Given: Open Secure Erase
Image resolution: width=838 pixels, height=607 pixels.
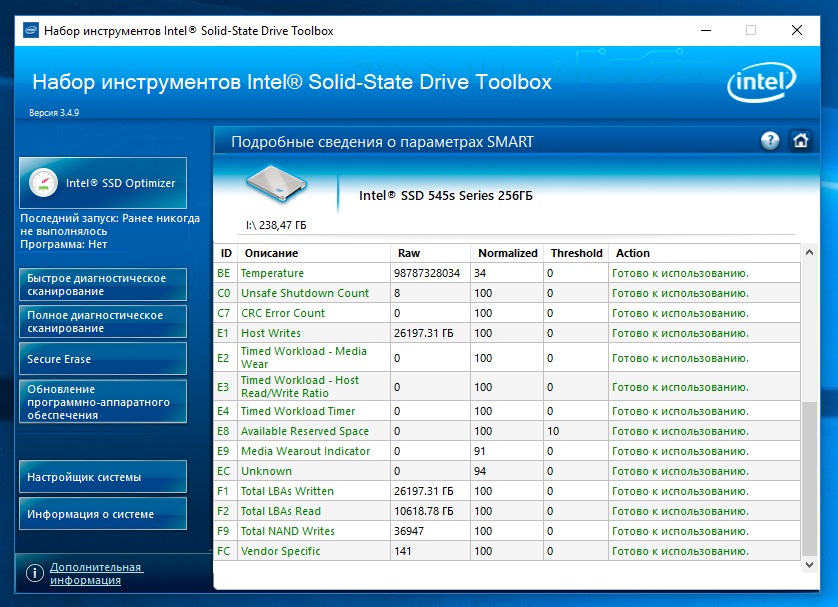Looking at the screenshot, I should point(102,359).
